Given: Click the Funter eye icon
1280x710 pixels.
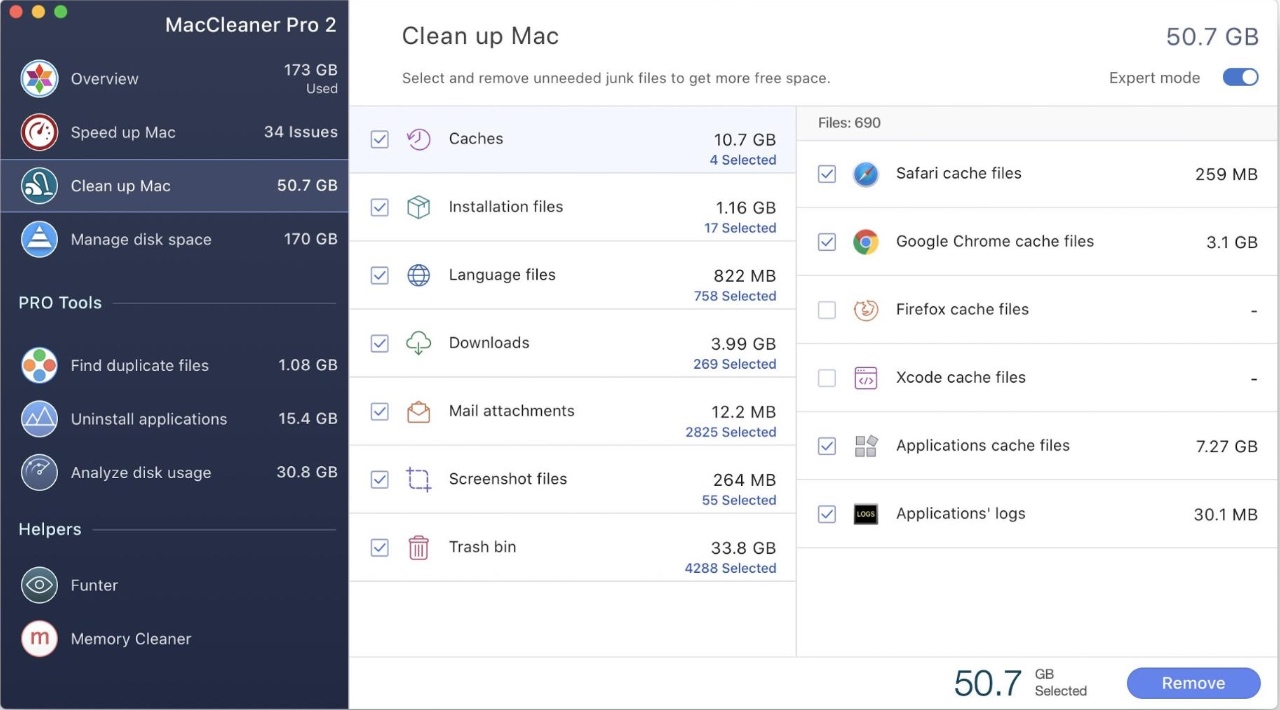Looking at the screenshot, I should [39, 585].
